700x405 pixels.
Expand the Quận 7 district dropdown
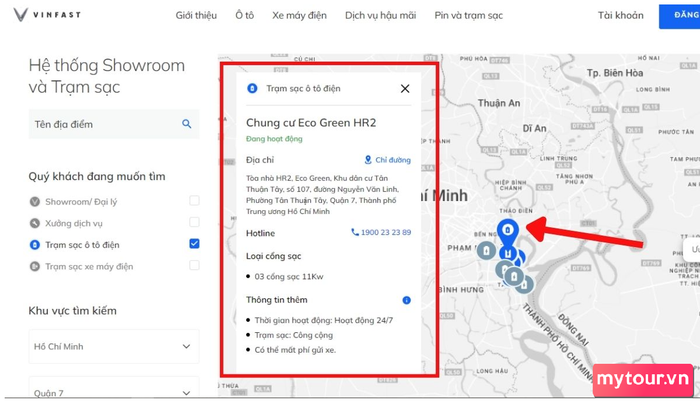[x=114, y=388]
